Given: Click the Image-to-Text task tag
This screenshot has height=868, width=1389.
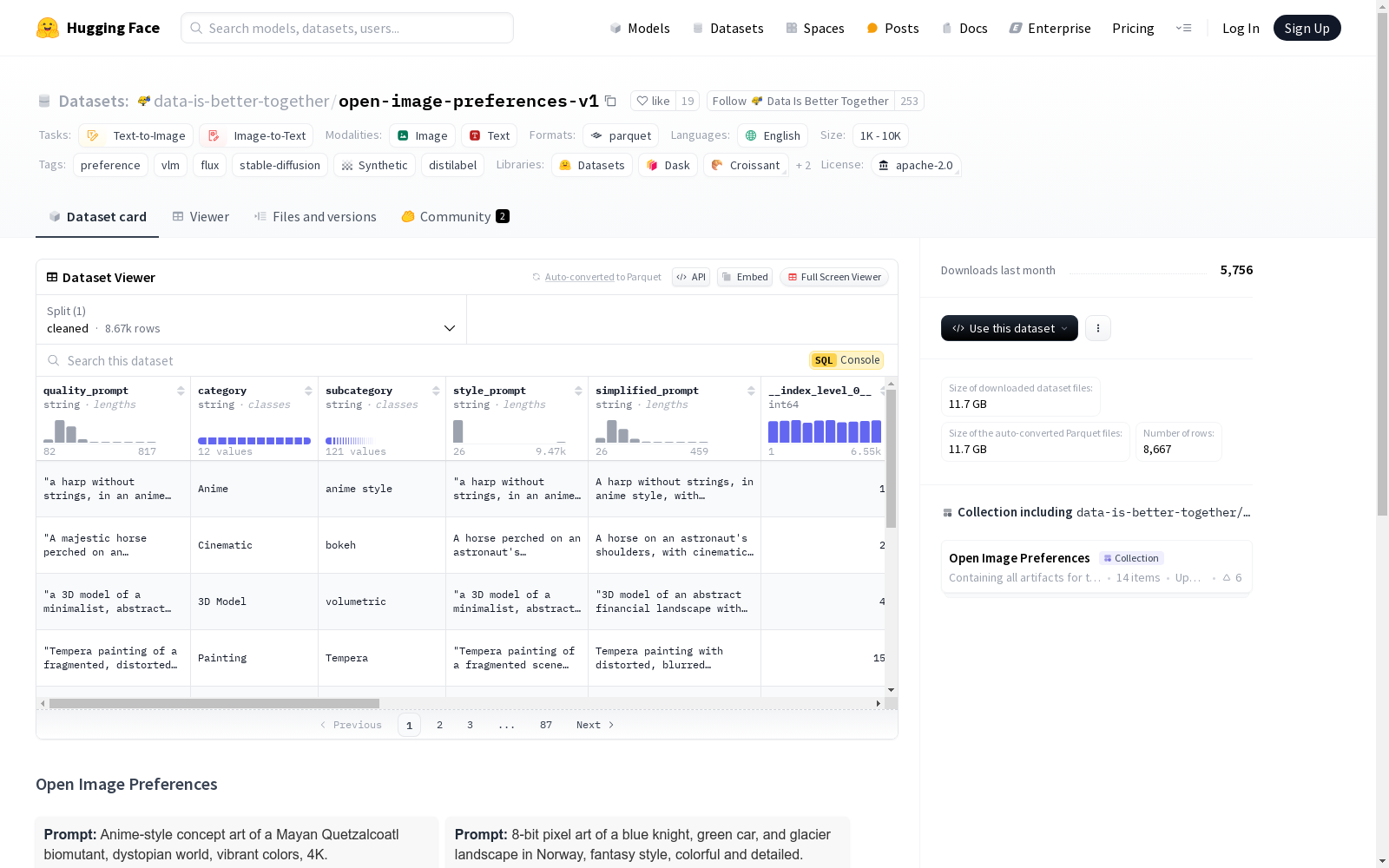Looking at the screenshot, I should 256,135.
